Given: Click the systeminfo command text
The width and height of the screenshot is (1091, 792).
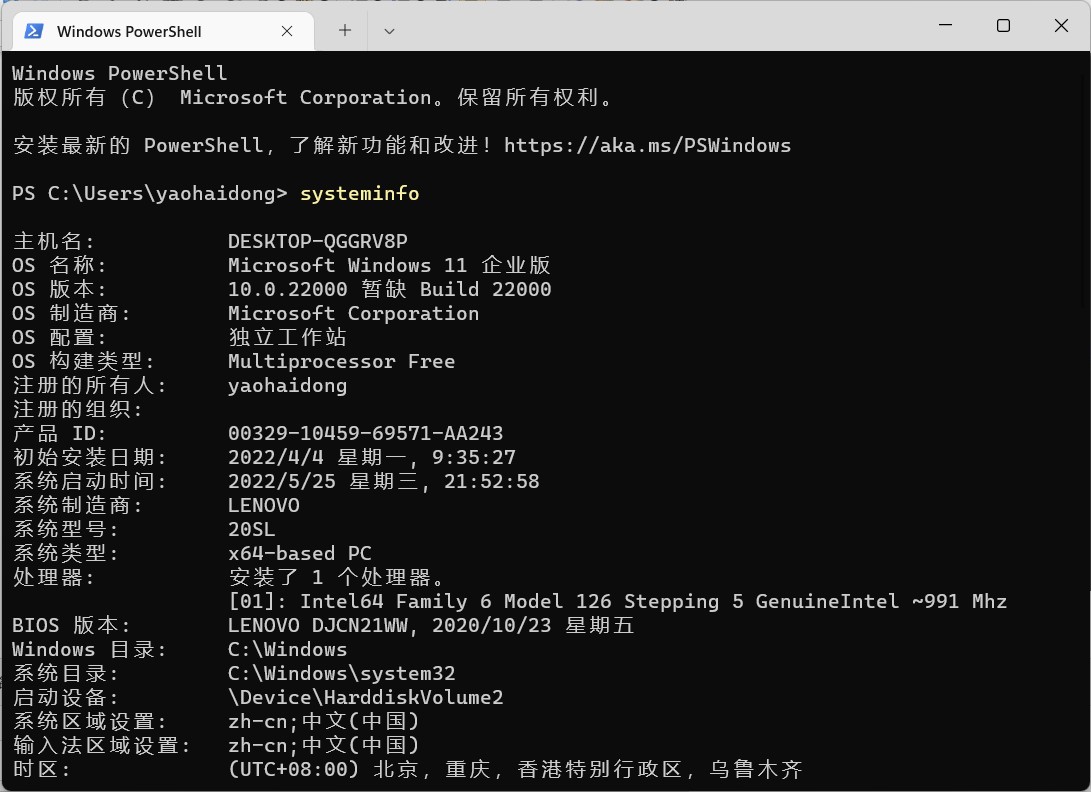Looking at the screenshot, I should [360, 193].
